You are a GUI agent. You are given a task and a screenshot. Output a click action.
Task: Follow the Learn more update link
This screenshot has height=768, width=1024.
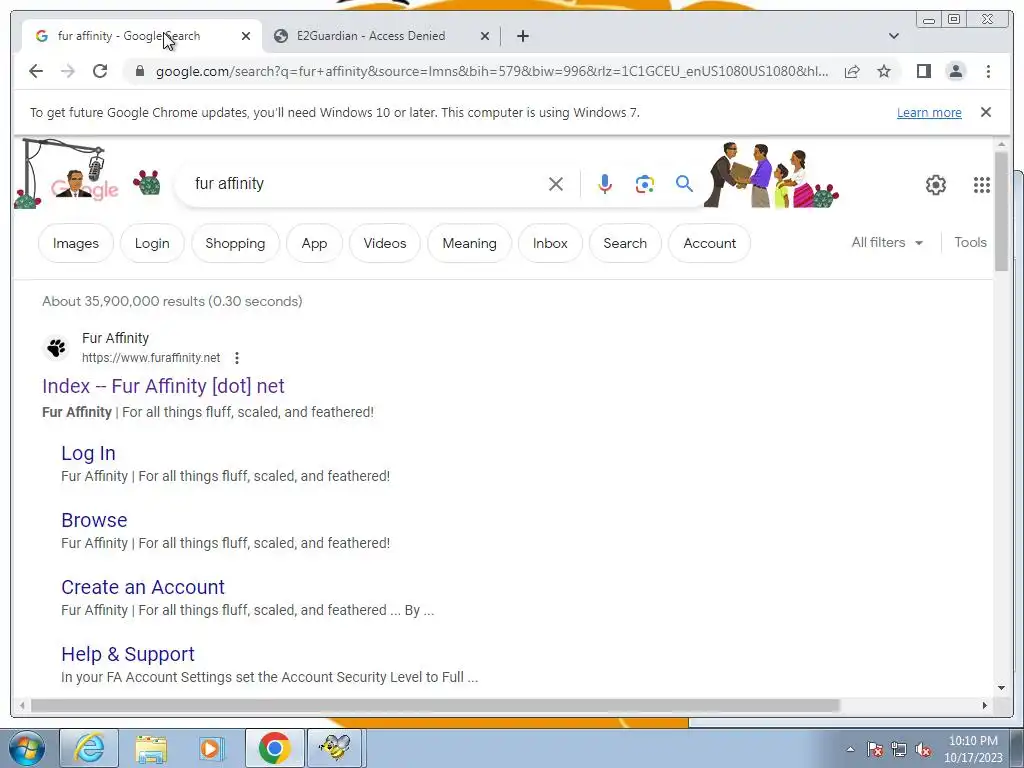[x=929, y=112]
